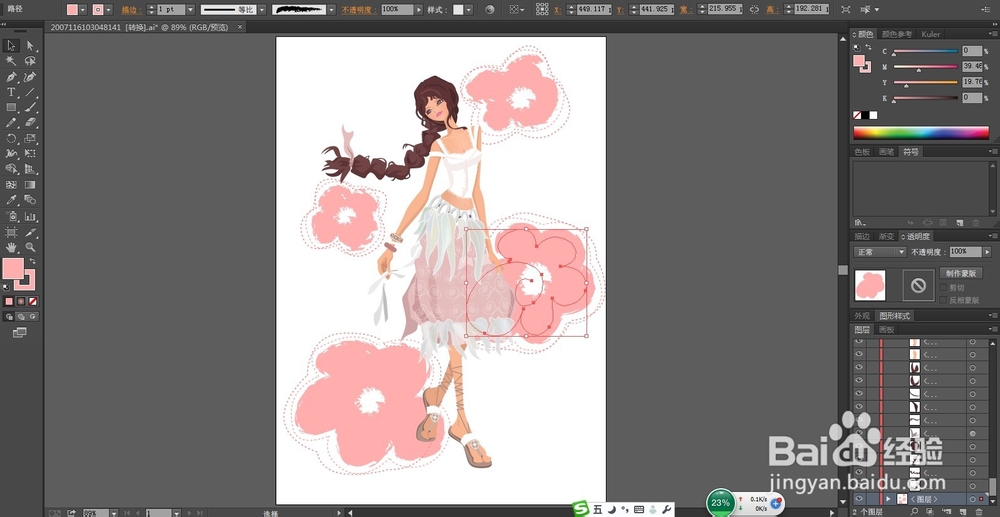Select the Type tool

(11, 92)
